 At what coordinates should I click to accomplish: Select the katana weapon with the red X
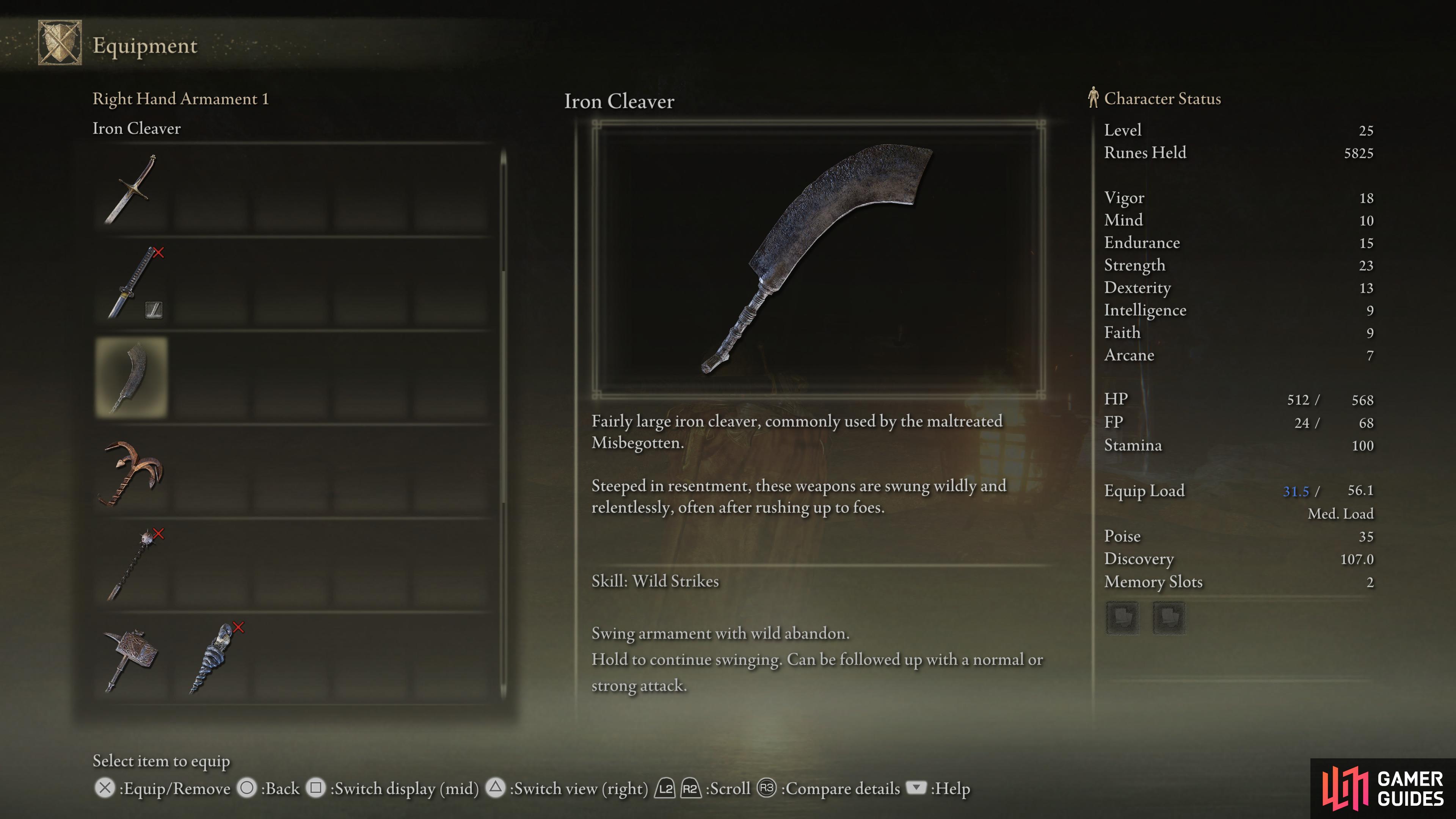131,284
